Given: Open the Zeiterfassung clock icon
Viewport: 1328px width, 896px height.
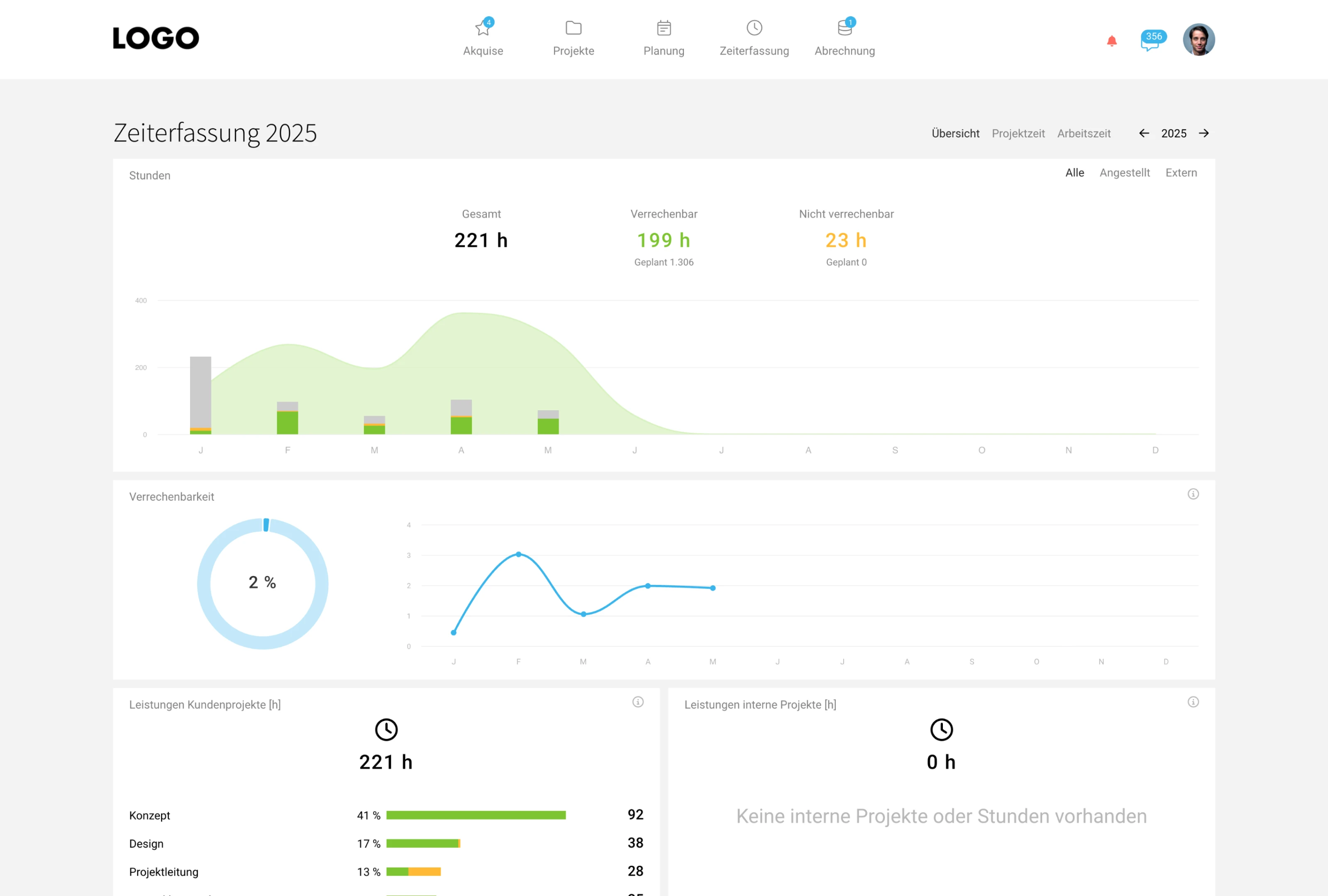Looking at the screenshot, I should click(754, 28).
